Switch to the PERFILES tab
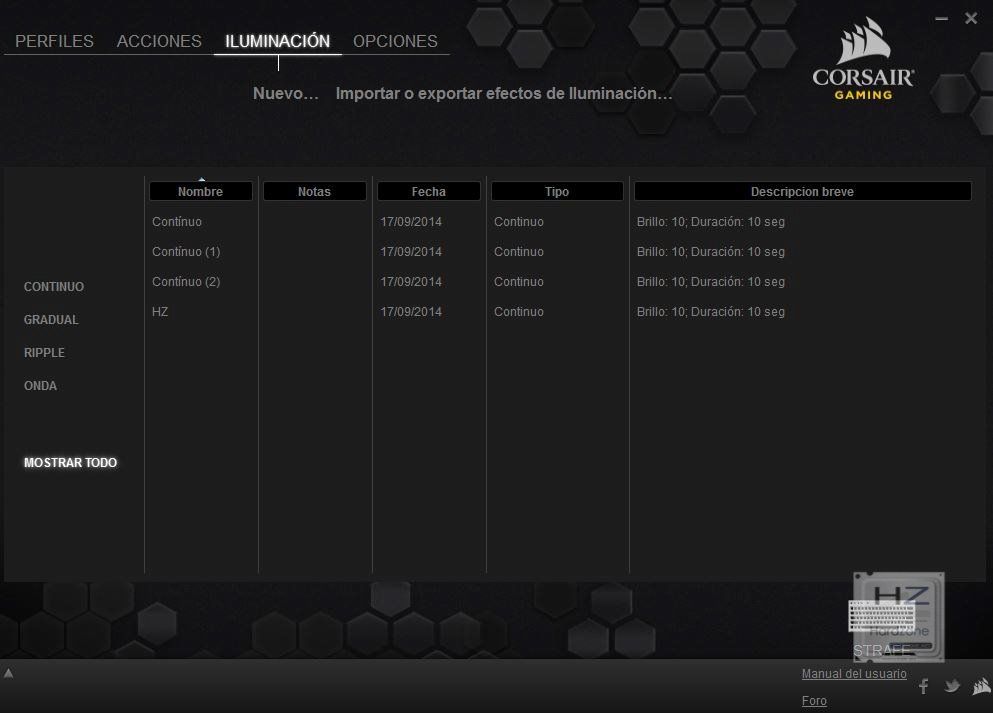993x713 pixels. (54, 41)
